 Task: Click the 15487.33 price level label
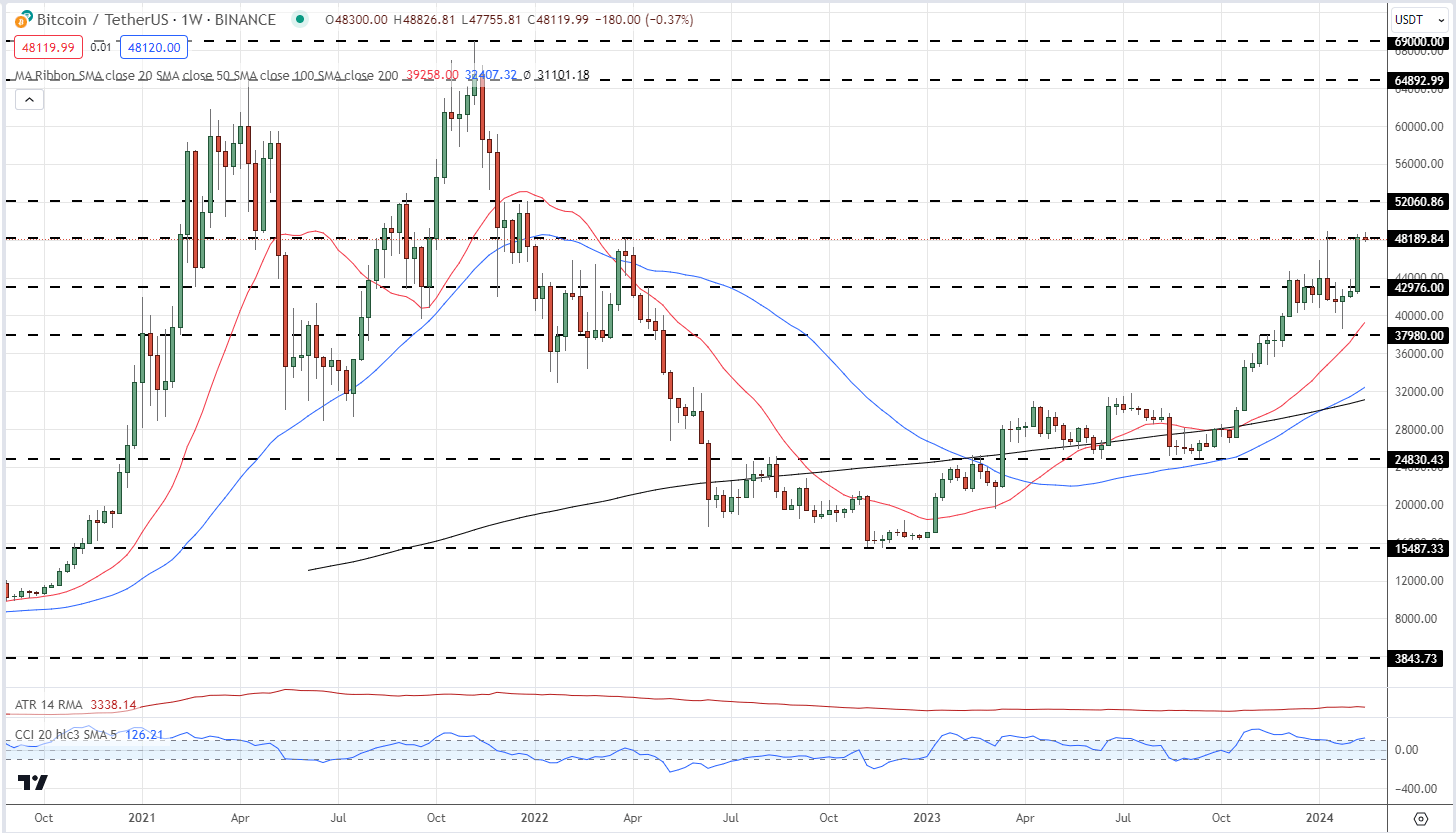pyautogui.click(x=1419, y=548)
